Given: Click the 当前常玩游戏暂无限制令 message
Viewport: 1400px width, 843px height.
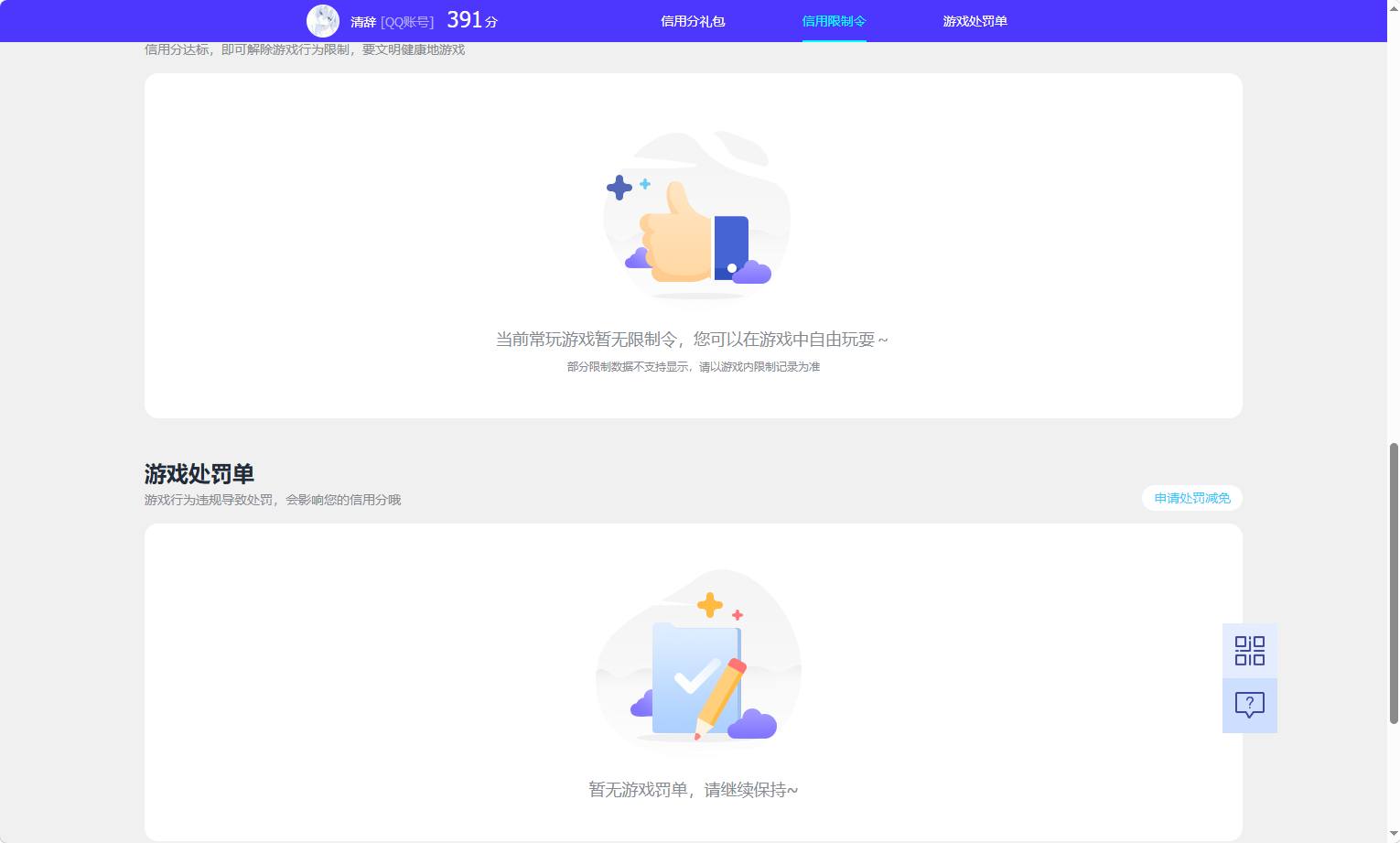Looking at the screenshot, I should [692, 340].
